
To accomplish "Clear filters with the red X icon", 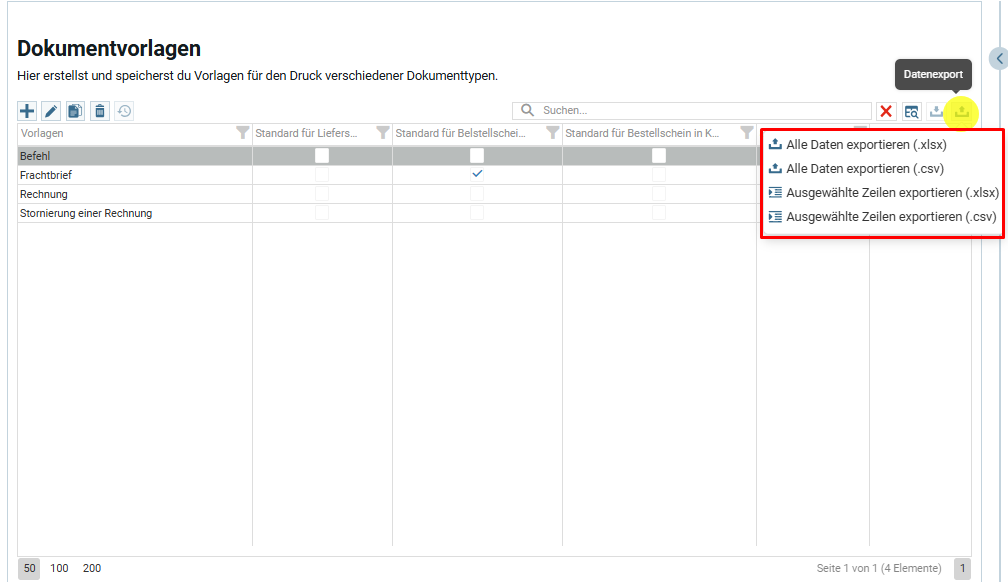I will tap(886, 111).
